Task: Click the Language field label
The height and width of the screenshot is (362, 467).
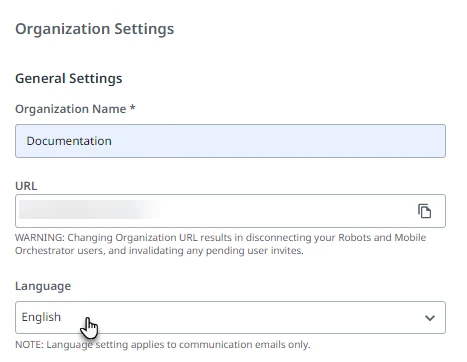Action: (43, 286)
